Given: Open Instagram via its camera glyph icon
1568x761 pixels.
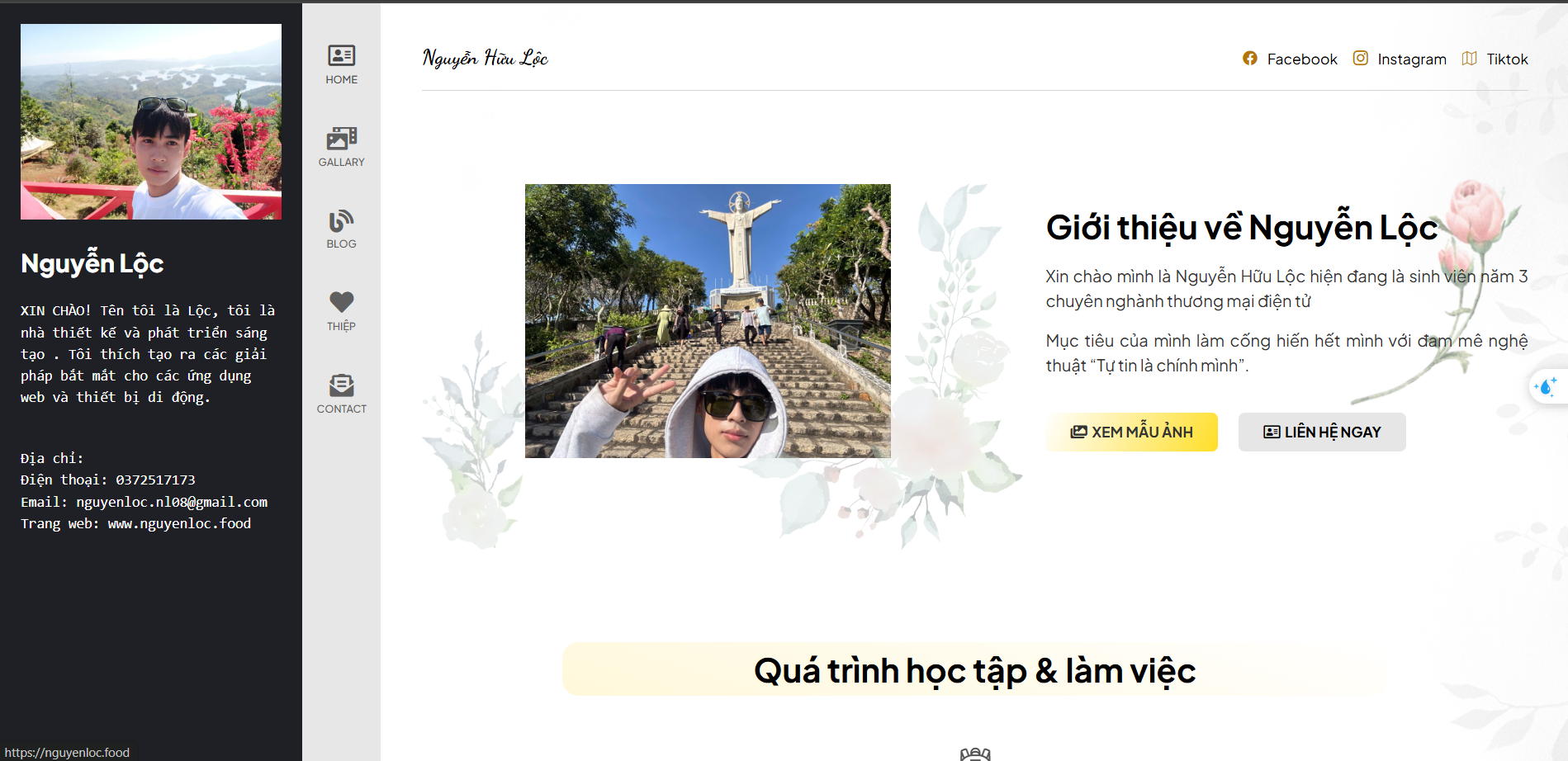Looking at the screenshot, I should (x=1361, y=58).
